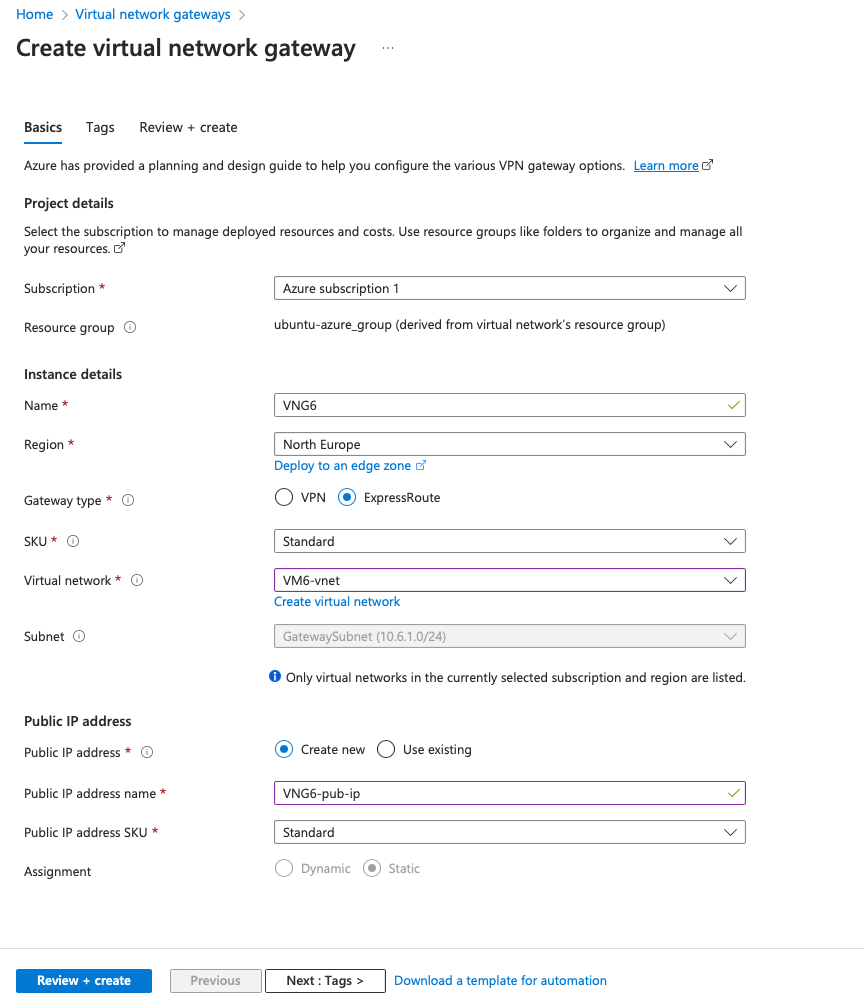This screenshot has width=864, height=1006.
Task: Click the Resource group info icon
Action: [130, 327]
